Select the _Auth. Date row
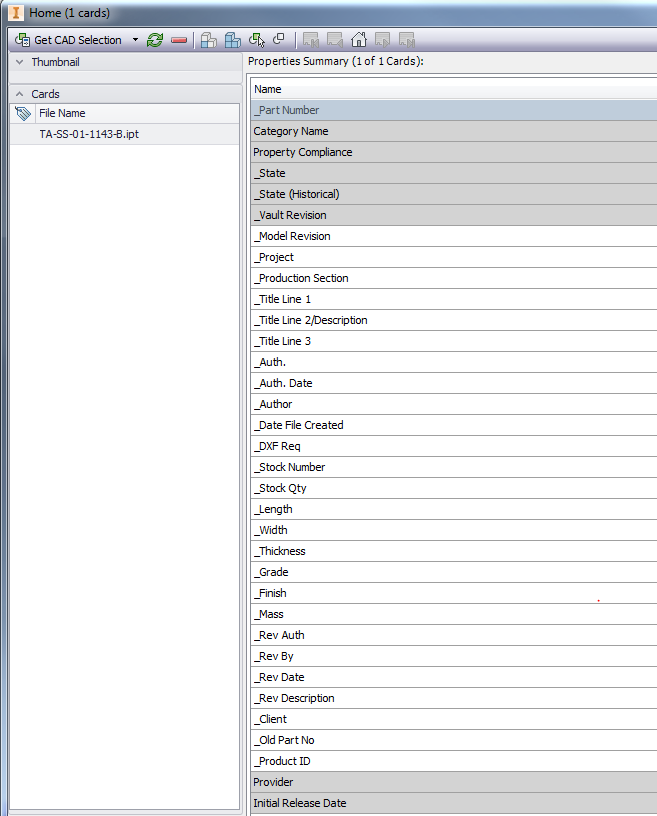 [x=453, y=383]
